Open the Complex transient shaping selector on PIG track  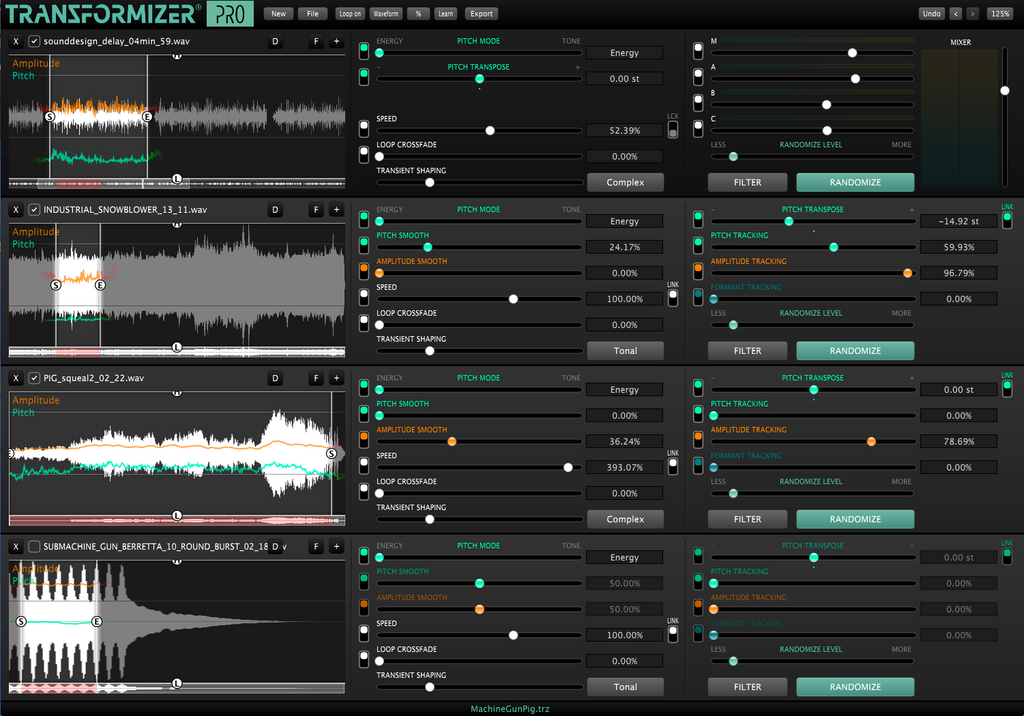tap(624, 519)
